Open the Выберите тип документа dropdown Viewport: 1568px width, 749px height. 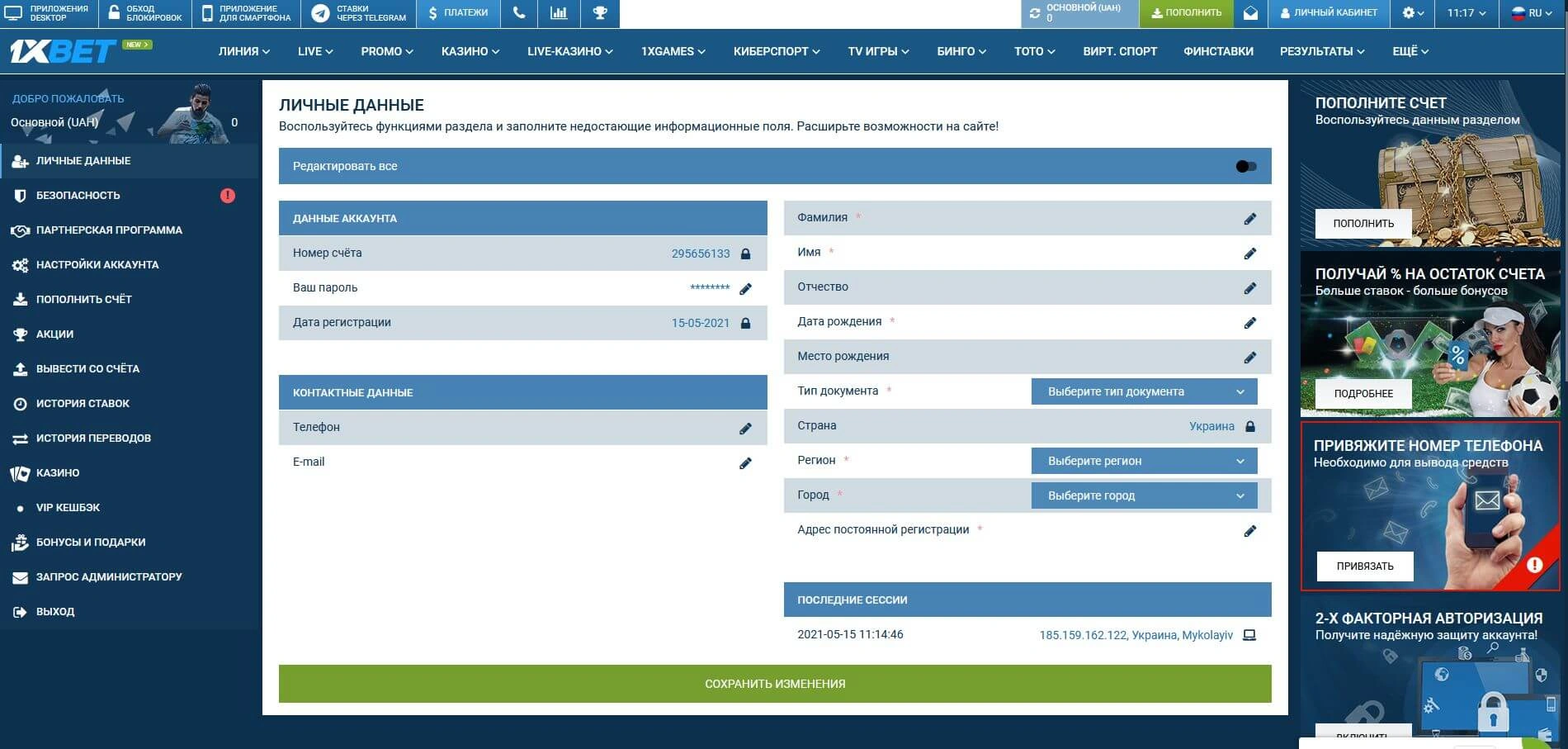click(1144, 391)
